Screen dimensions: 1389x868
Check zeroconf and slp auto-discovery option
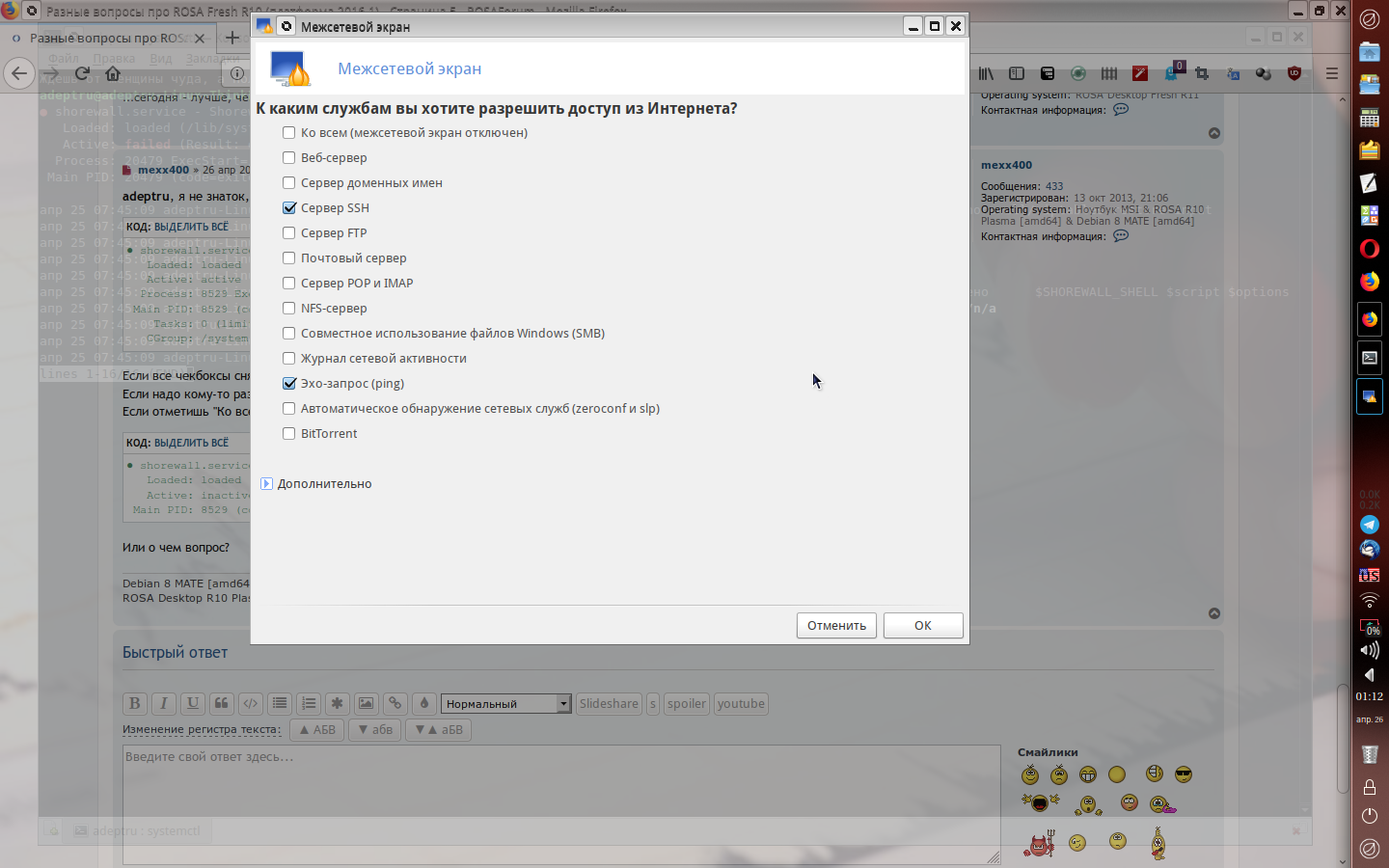(x=289, y=409)
